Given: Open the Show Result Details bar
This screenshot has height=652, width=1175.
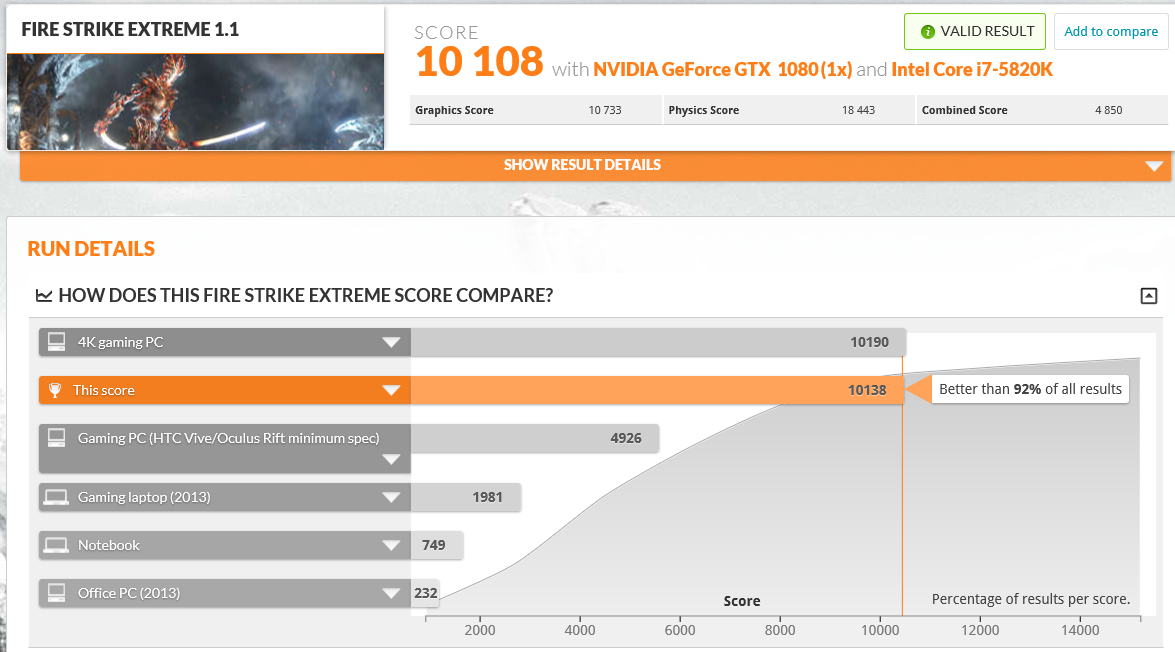Looking at the screenshot, I should click(595, 165).
